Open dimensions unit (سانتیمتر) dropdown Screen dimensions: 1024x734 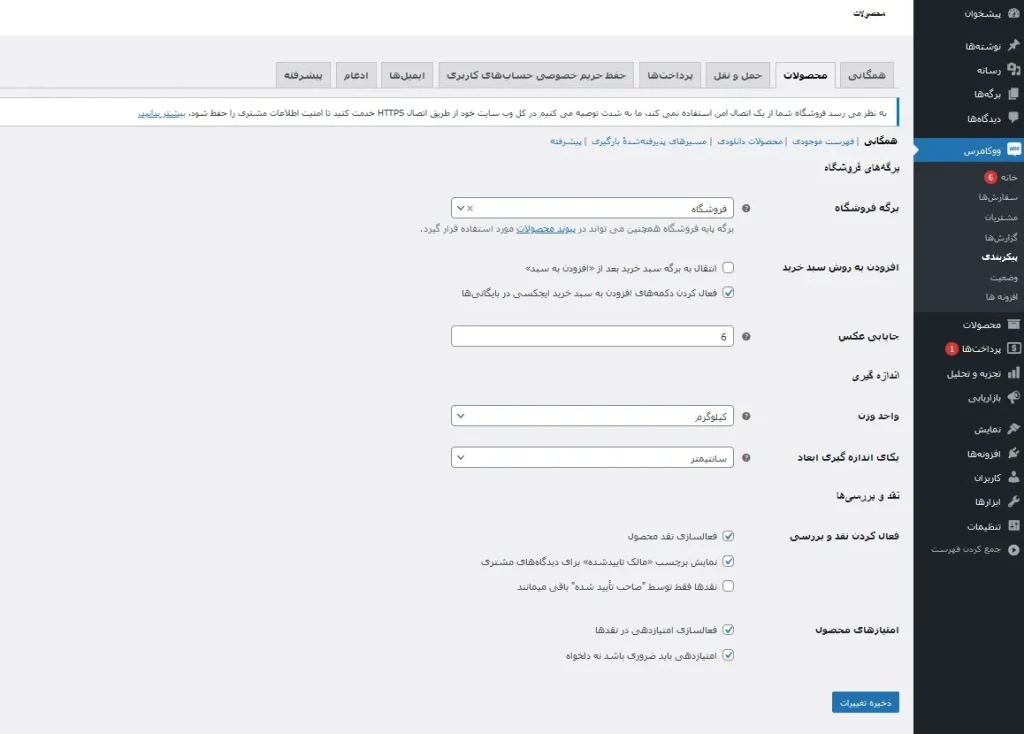(592, 457)
